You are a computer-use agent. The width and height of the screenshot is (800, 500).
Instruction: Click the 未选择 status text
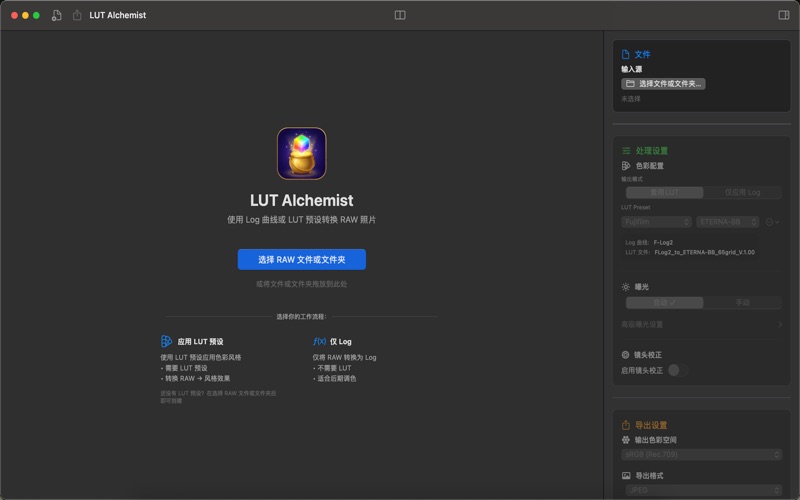631,99
